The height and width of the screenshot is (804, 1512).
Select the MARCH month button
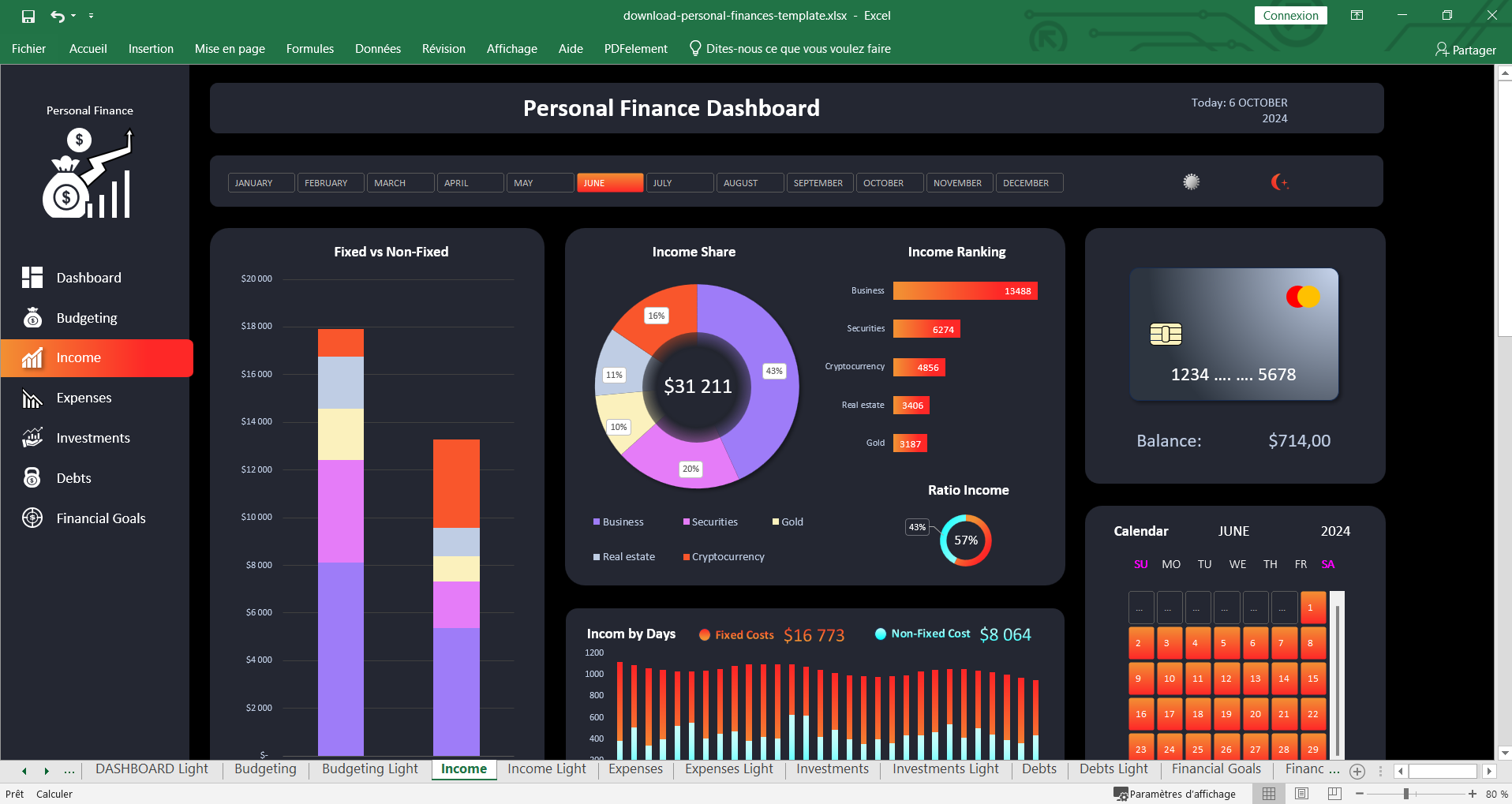click(400, 183)
